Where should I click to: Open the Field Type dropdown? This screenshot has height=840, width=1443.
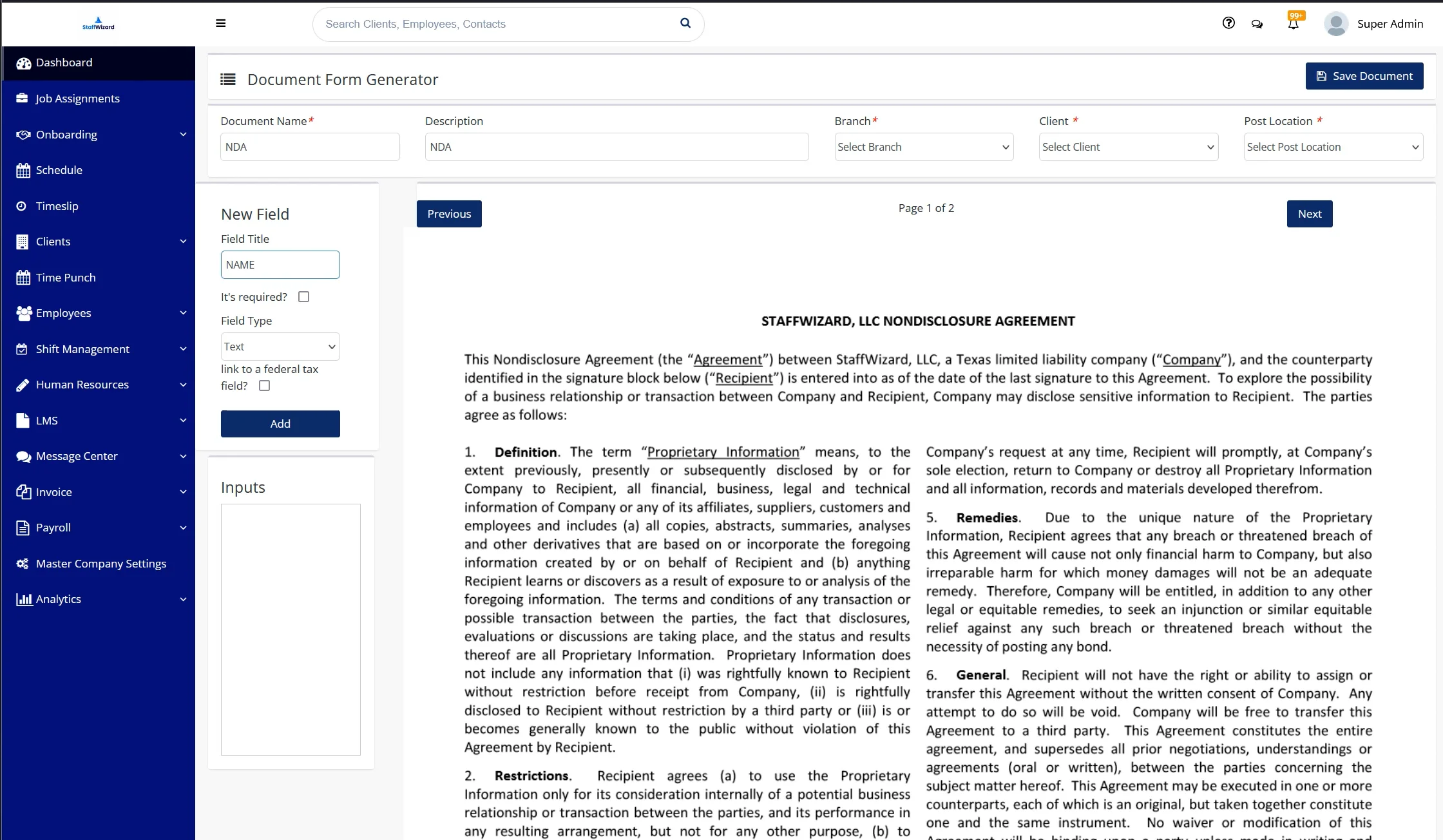pyautogui.click(x=280, y=347)
